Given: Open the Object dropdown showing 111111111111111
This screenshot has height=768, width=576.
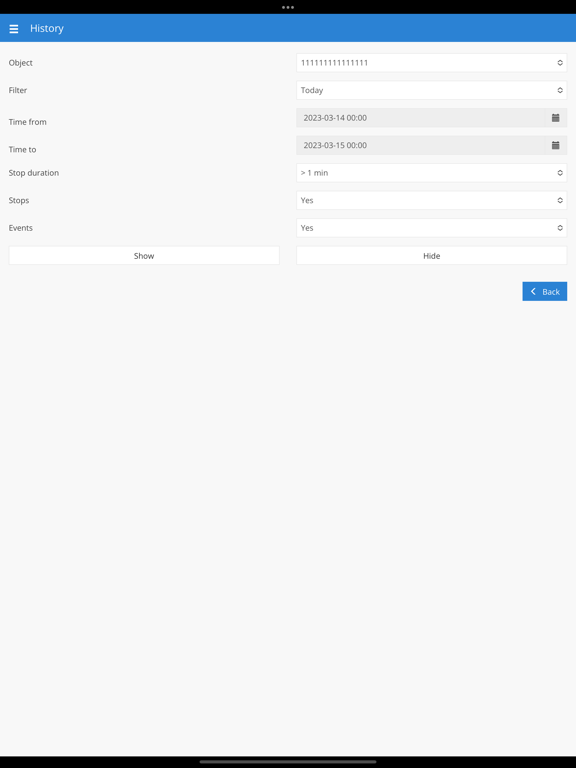Looking at the screenshot, I should (432, 63).
